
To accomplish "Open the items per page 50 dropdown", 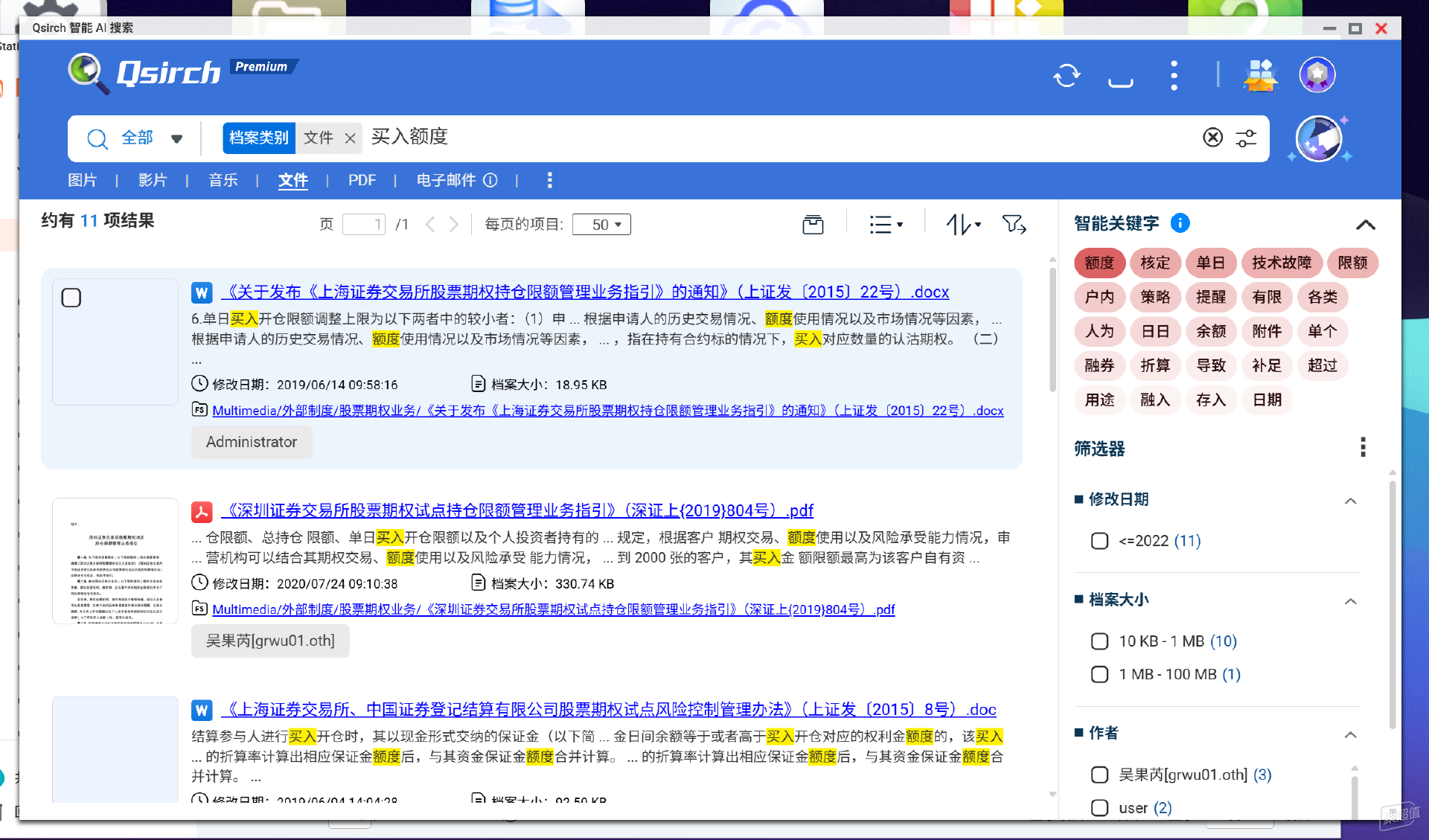I will tap(601, 225).
